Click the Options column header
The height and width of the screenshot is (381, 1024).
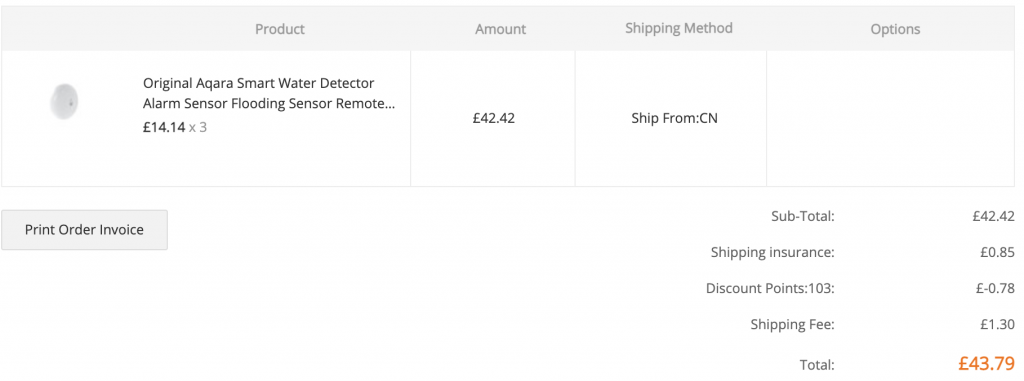pyautogui.click(x=895, y=29)
